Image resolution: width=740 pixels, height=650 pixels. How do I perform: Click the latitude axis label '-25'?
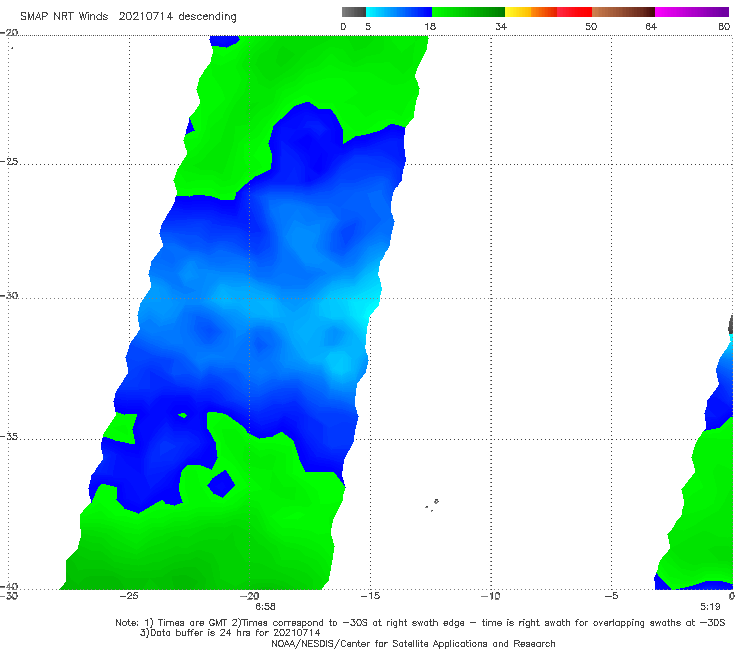(9, 162)
